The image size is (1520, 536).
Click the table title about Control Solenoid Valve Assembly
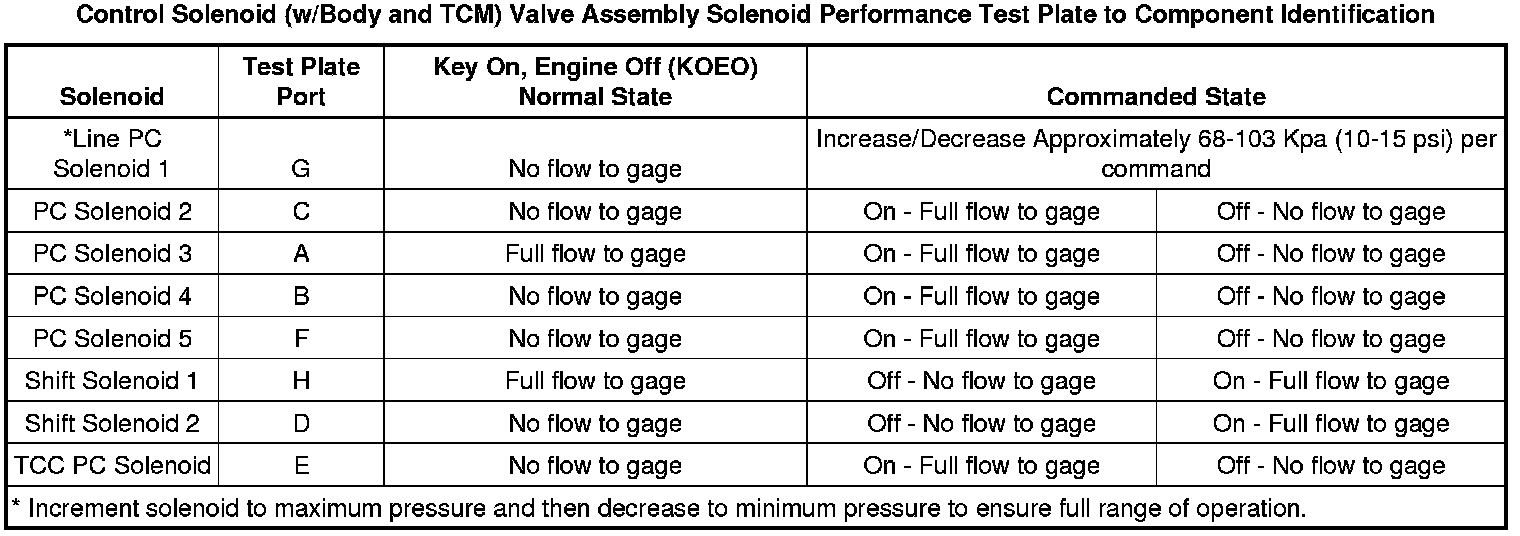click(x=755, y=15)
